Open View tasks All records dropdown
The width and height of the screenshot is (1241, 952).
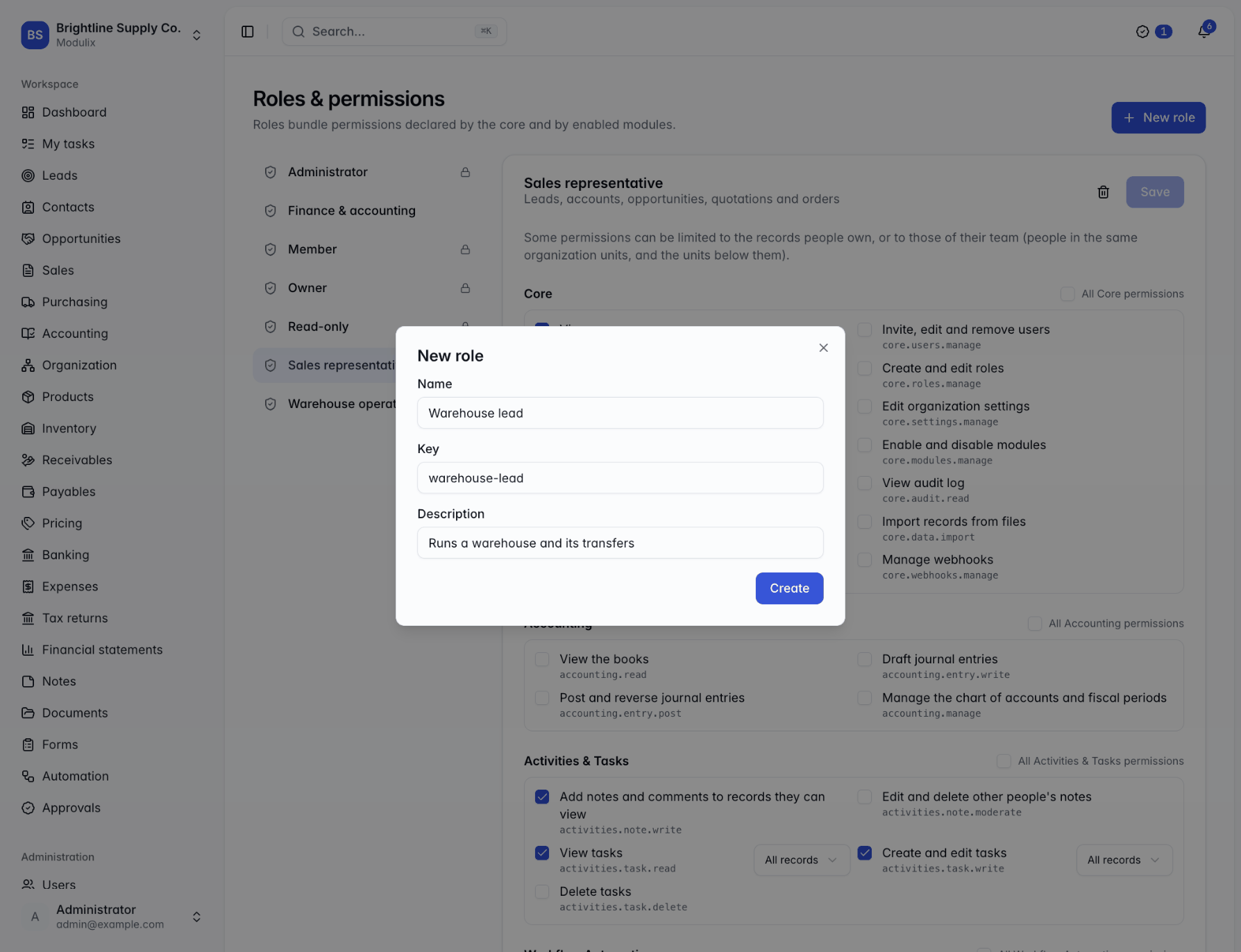point(802,860)
